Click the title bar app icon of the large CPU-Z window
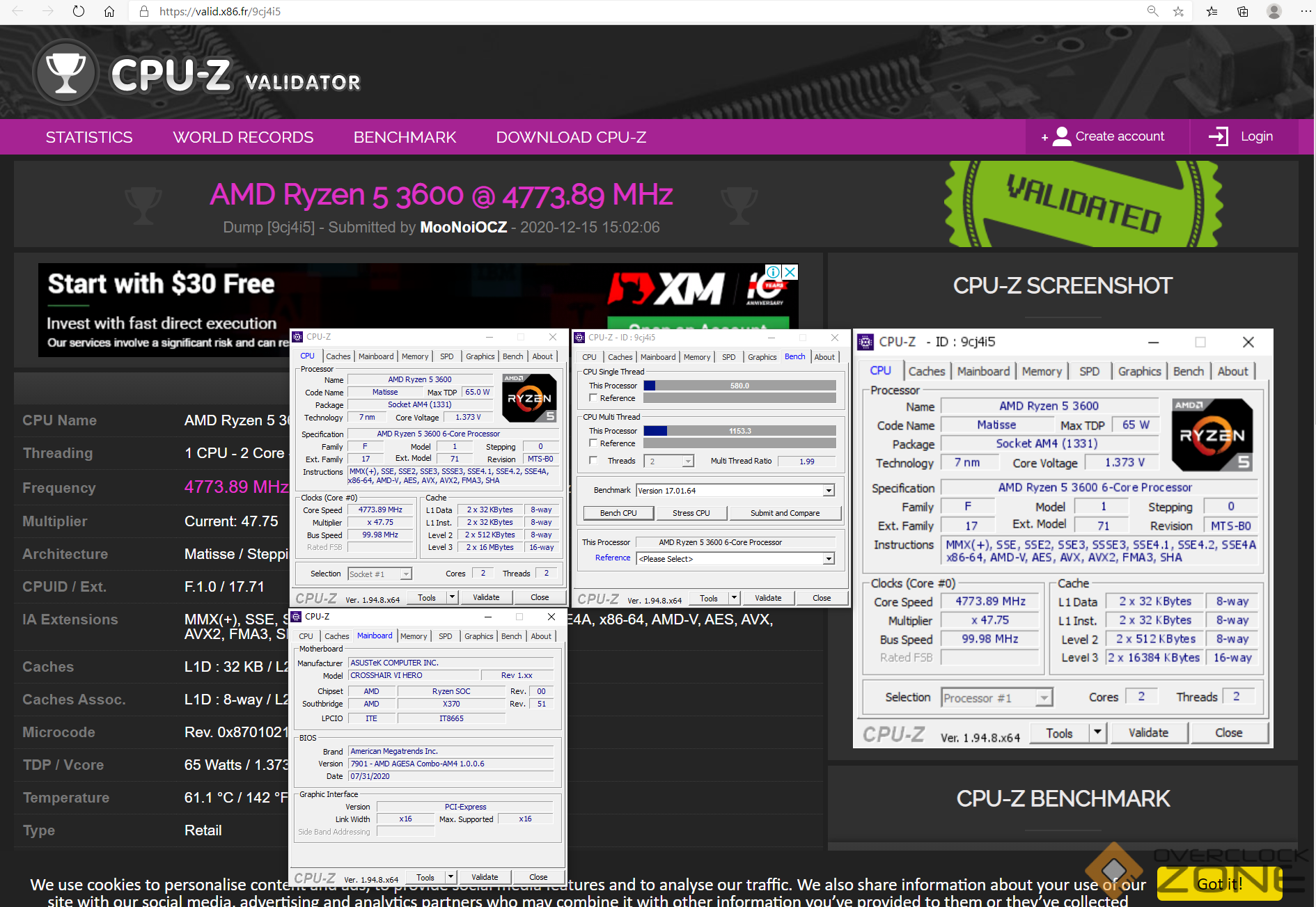Image resolution: width=1316 pixels, height=907 pixels. (865, 342)
